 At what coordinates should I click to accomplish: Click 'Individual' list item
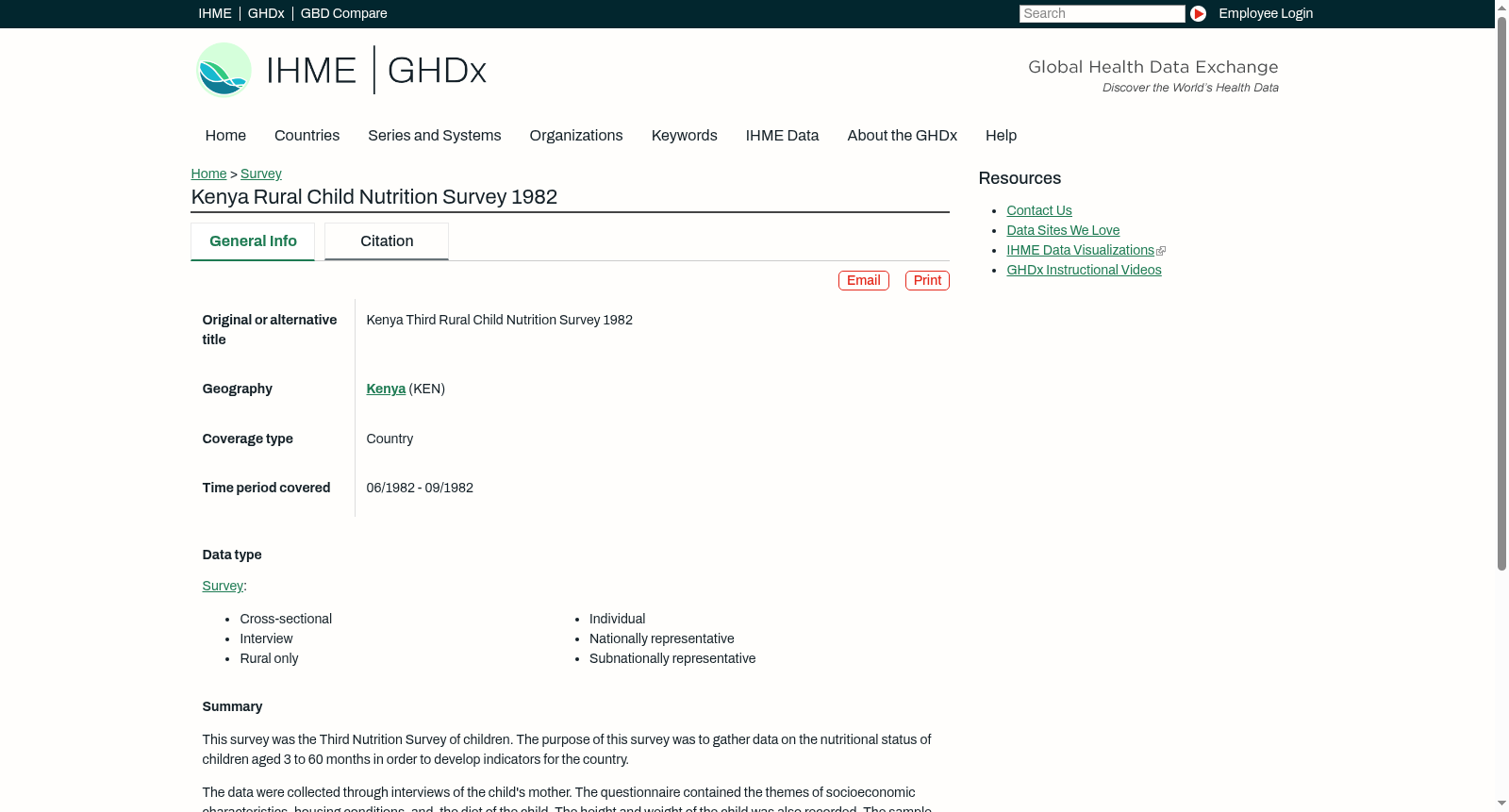click(x=617, y=619)
